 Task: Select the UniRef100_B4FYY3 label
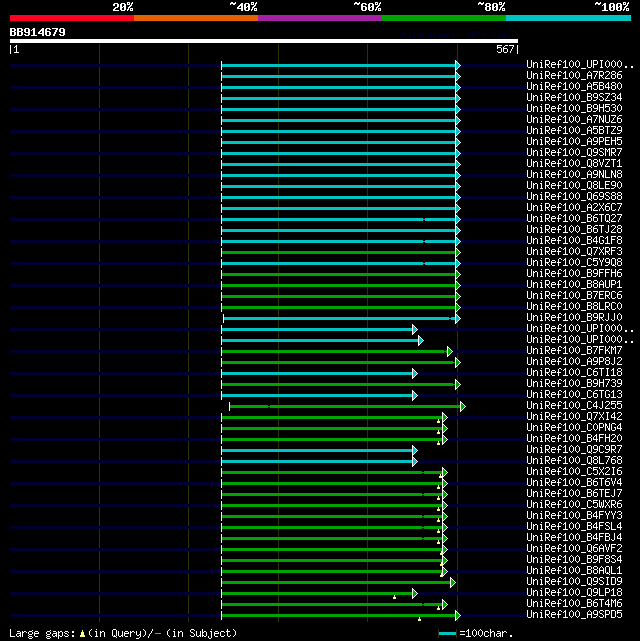tap(574, 516)
